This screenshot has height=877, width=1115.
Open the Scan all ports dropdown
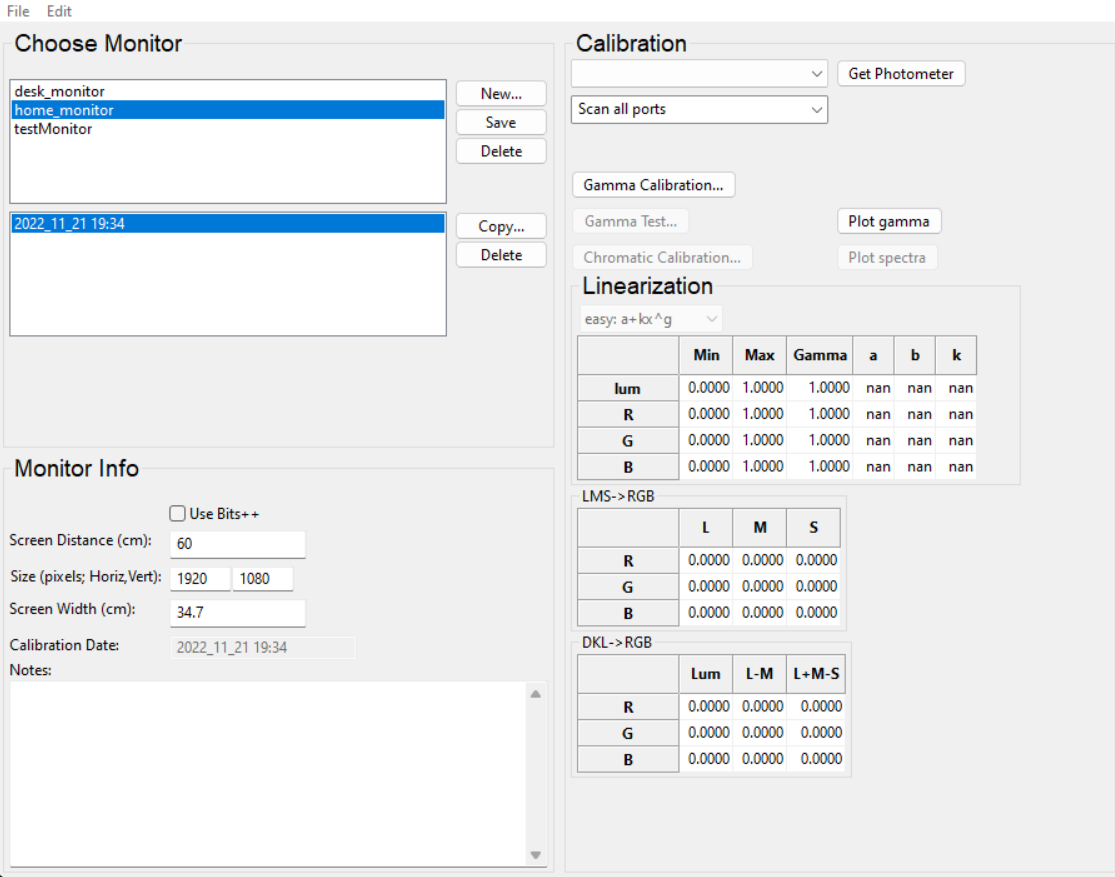click(x=699, y=109)
